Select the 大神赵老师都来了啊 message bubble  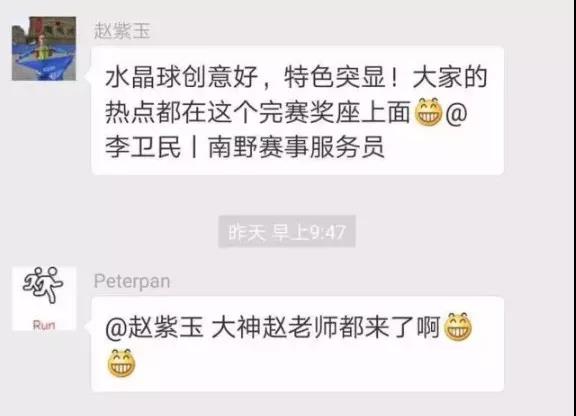click(x=298, y=344)
